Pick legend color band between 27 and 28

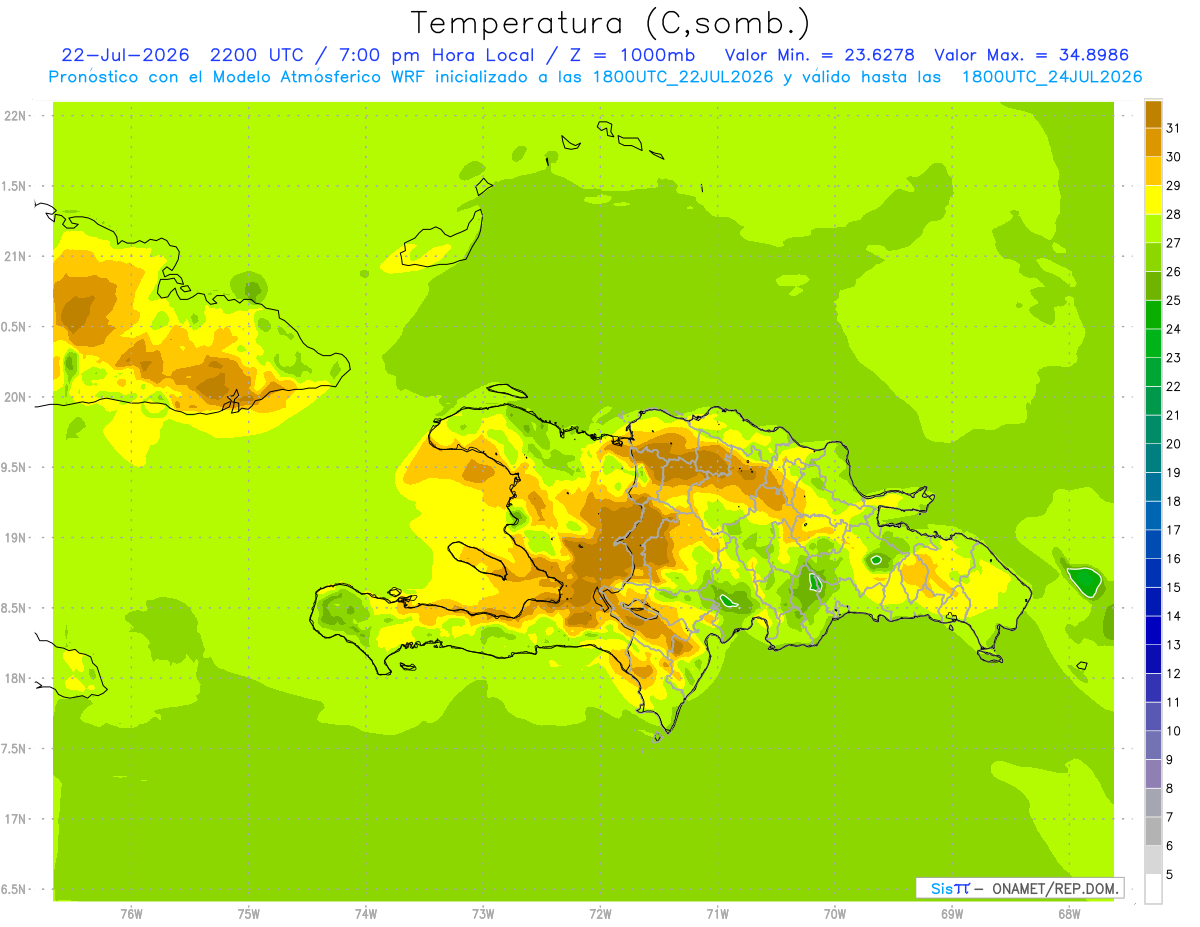[1153, 228]
